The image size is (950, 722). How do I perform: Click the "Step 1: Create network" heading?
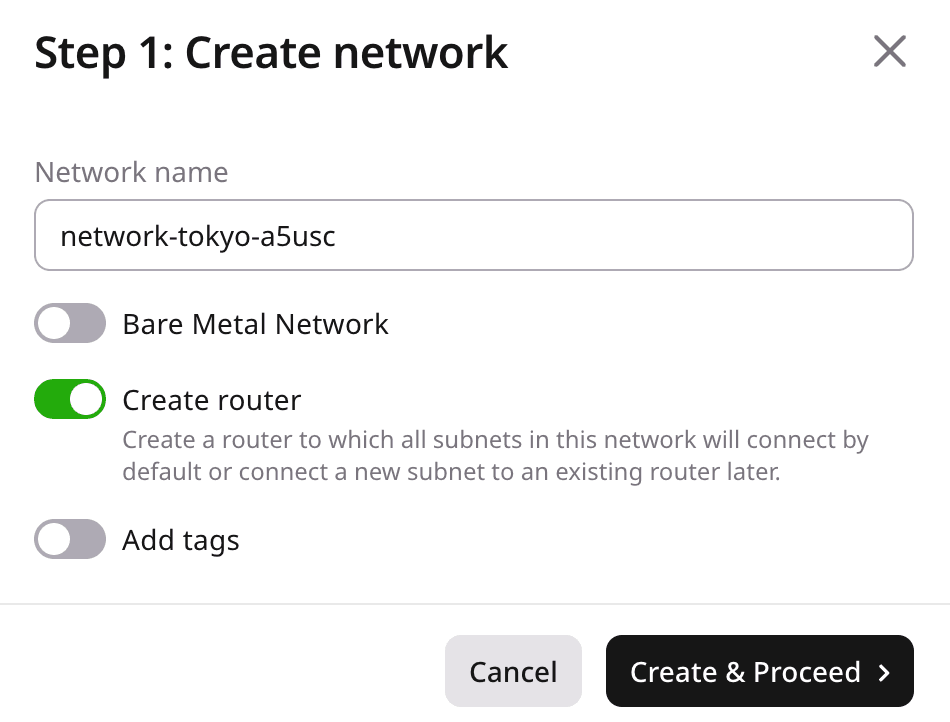pyautogui.click(x=271, y=52)
